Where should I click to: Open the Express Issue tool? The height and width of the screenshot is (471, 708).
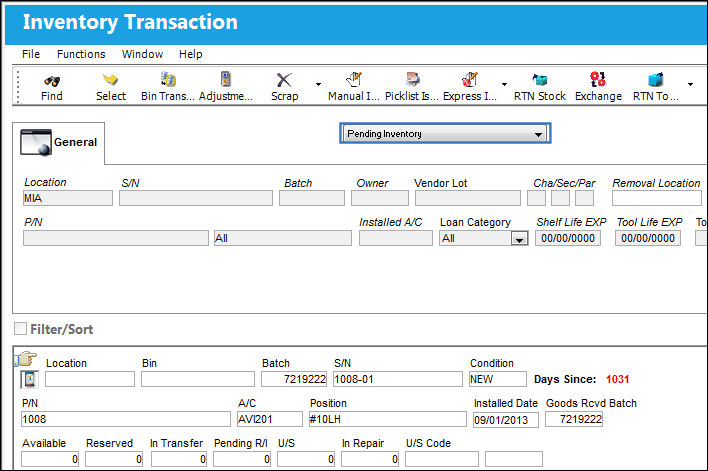coord(470,79)
